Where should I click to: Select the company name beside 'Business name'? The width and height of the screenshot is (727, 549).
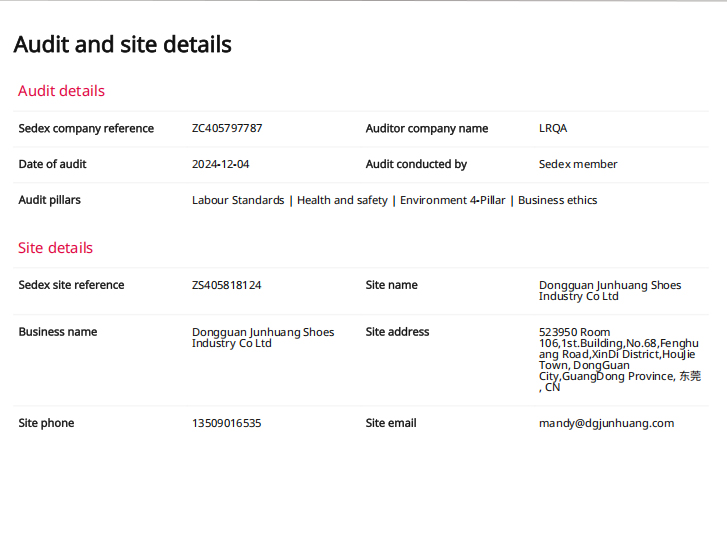click(x=262, y=338)
